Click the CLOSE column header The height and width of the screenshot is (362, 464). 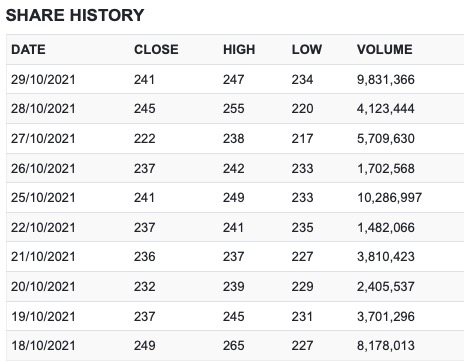pos(156,50)
